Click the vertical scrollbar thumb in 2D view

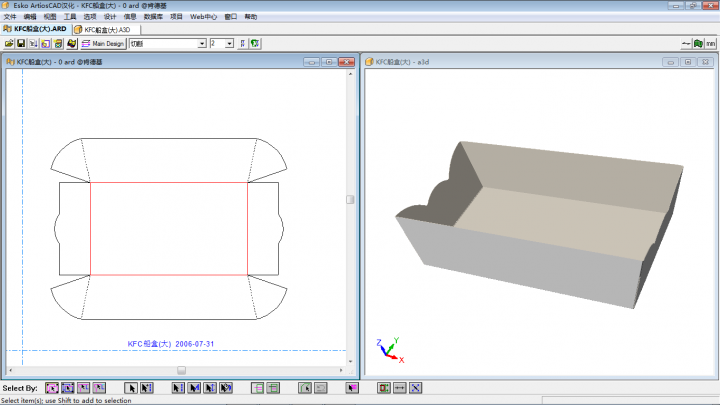350,199
